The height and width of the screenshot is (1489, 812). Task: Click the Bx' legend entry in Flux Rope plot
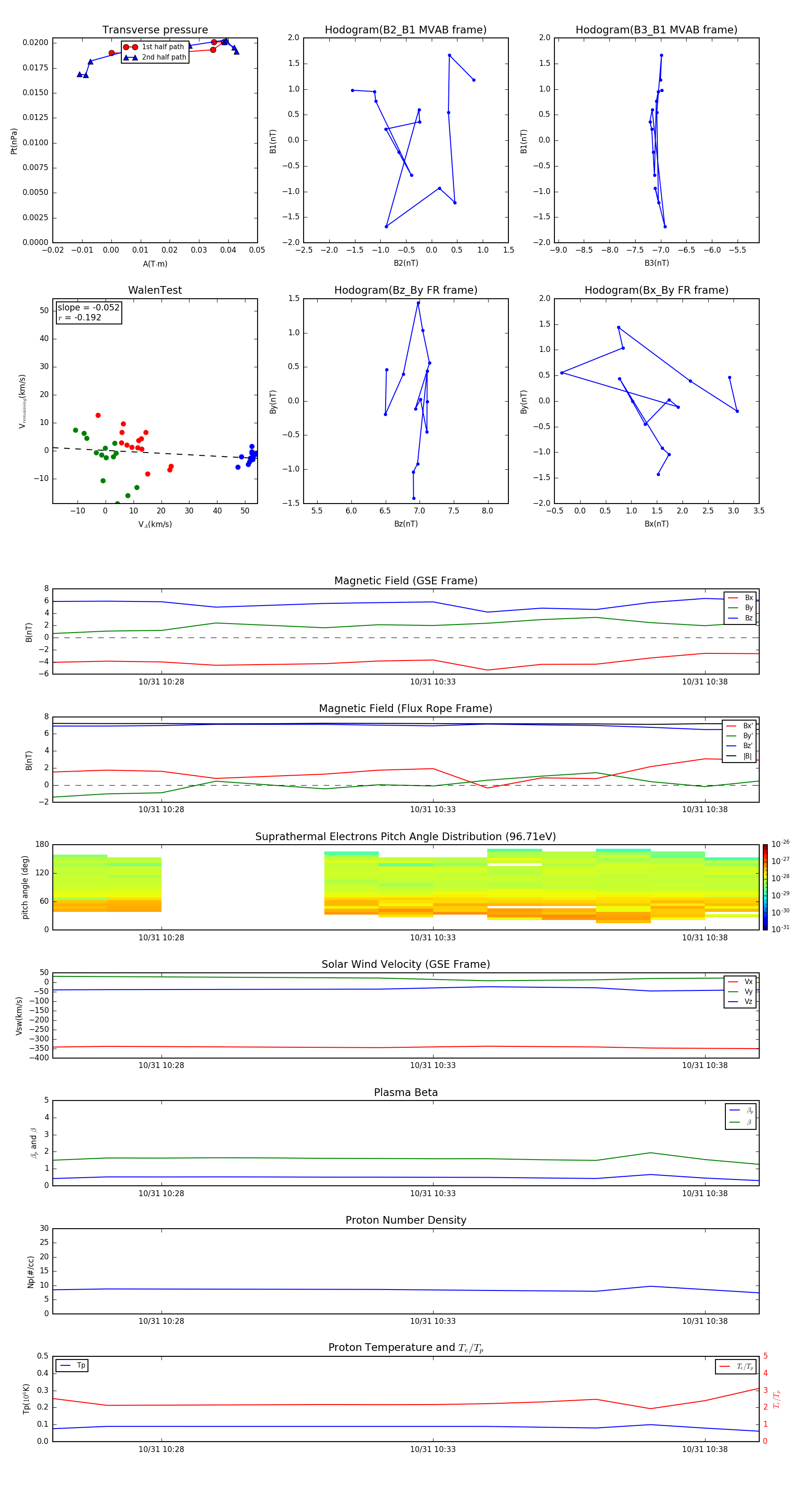point(740,726)
